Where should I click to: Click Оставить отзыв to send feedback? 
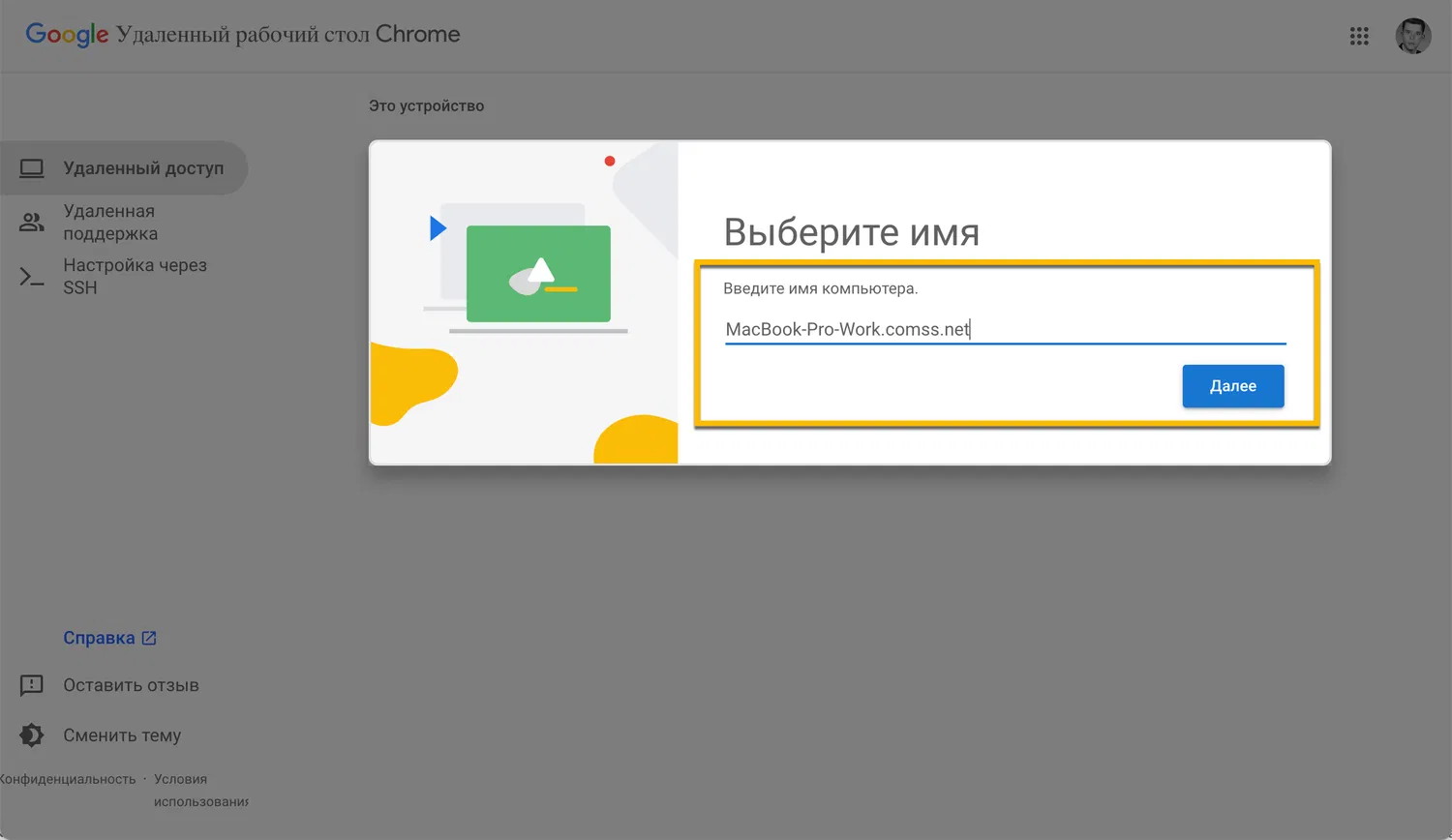point(132,685)
